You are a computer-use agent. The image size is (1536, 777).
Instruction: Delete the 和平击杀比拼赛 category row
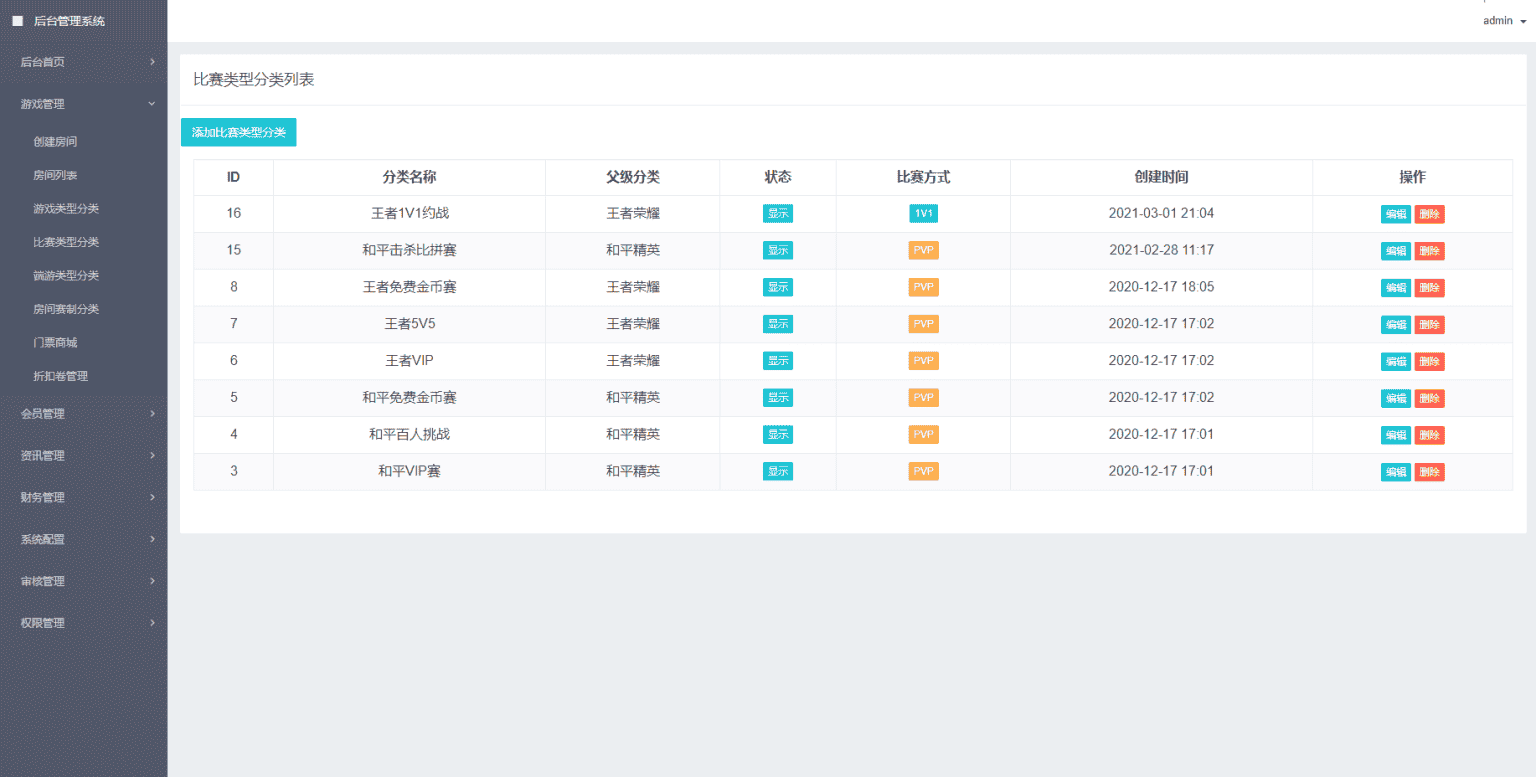coord(1429,251)
